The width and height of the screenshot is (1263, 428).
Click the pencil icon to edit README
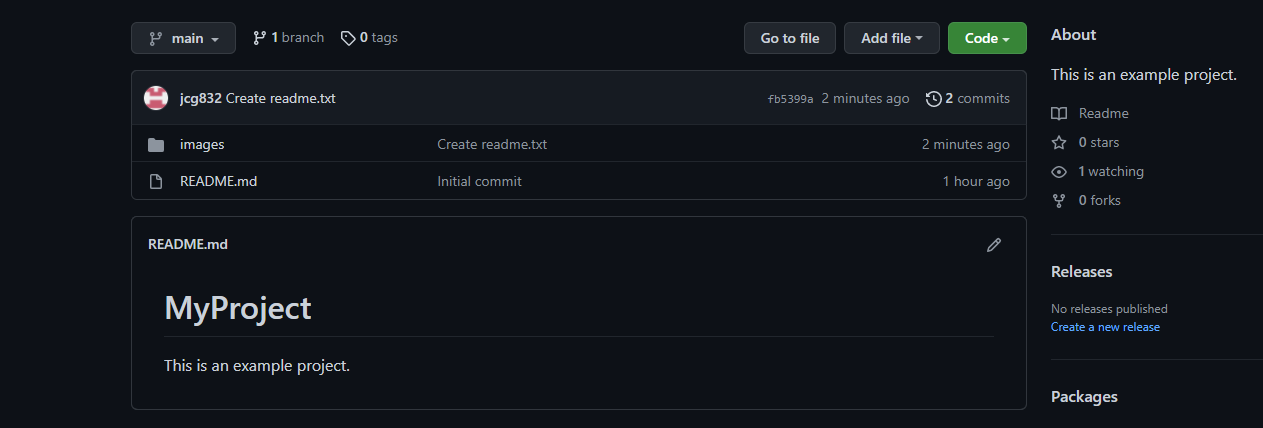[x=993, y=244]
